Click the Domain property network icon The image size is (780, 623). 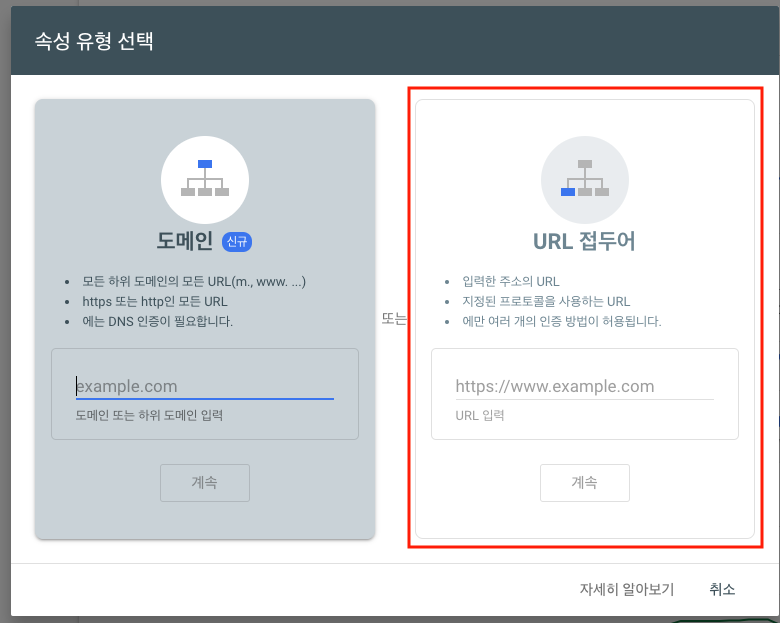tap(205, 180)
